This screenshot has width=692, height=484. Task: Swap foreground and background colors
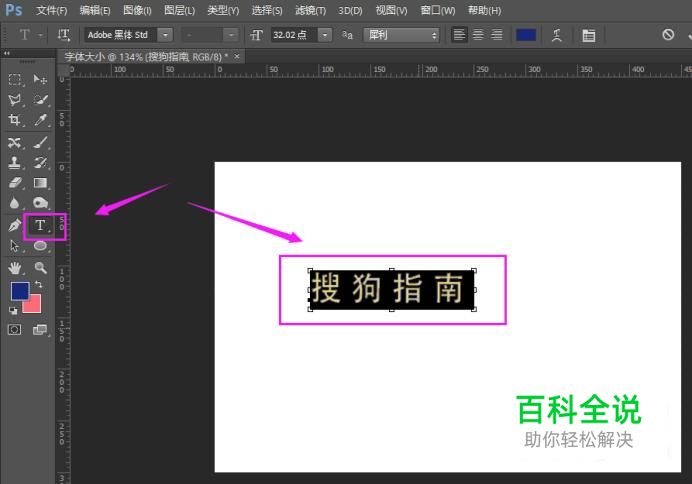click(x=38, y=285)
